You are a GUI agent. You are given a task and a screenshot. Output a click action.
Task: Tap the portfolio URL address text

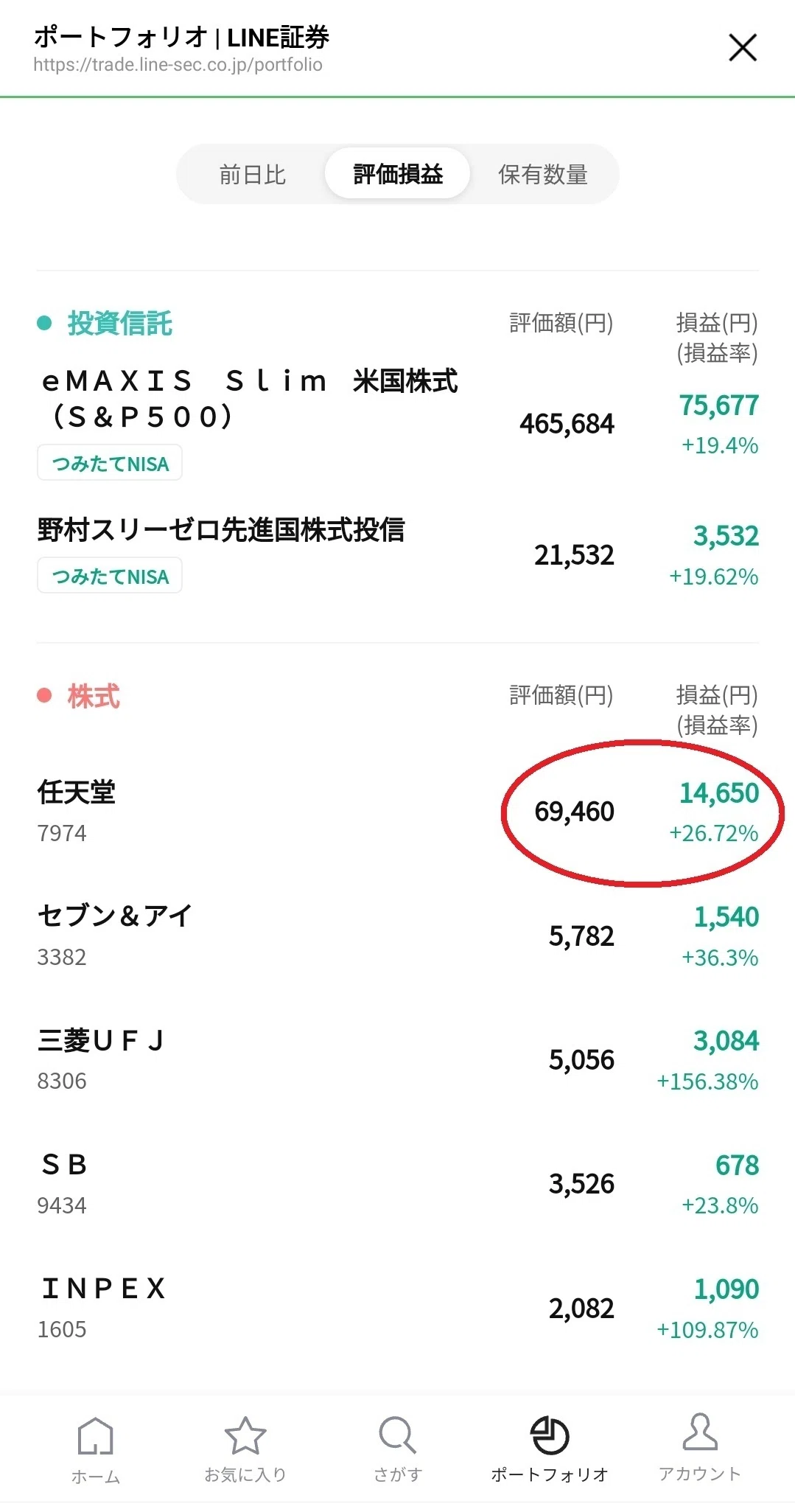[178, 65]
